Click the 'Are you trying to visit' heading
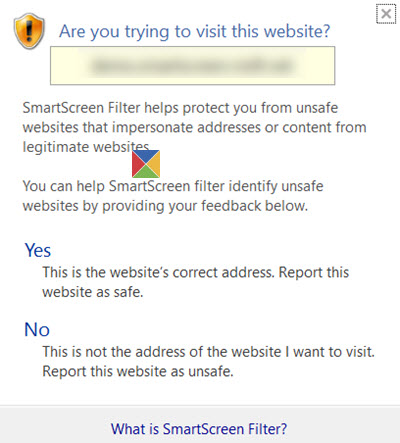The width and height of the screenshot is (400, 443). [195, 32]
